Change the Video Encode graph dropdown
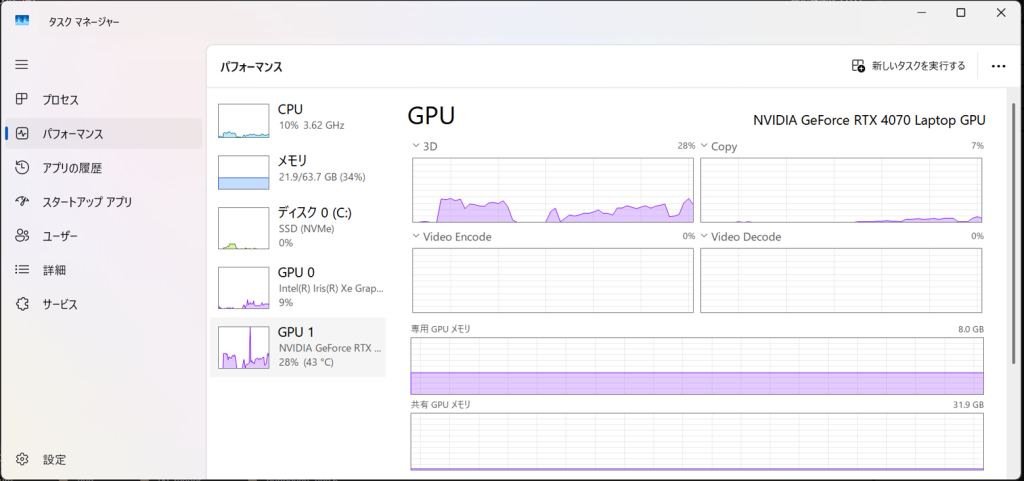Image resolution: width=1024 pixels, height=481 pixels. [417, 237]
